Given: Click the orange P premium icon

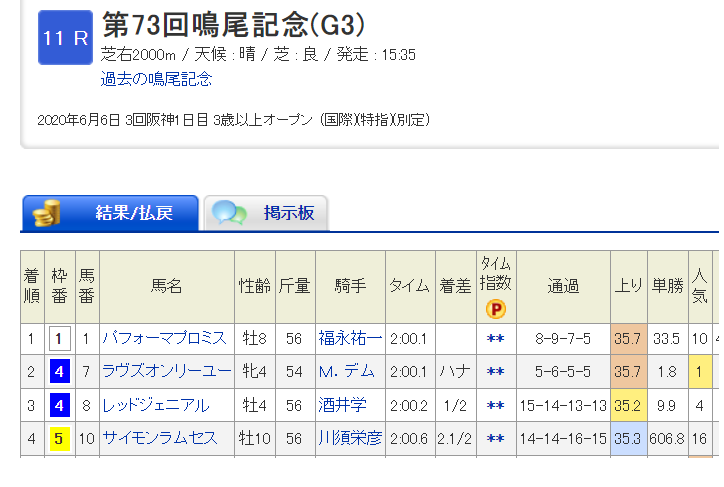Looking at the screenshot, I should click(x=495, y=309).
